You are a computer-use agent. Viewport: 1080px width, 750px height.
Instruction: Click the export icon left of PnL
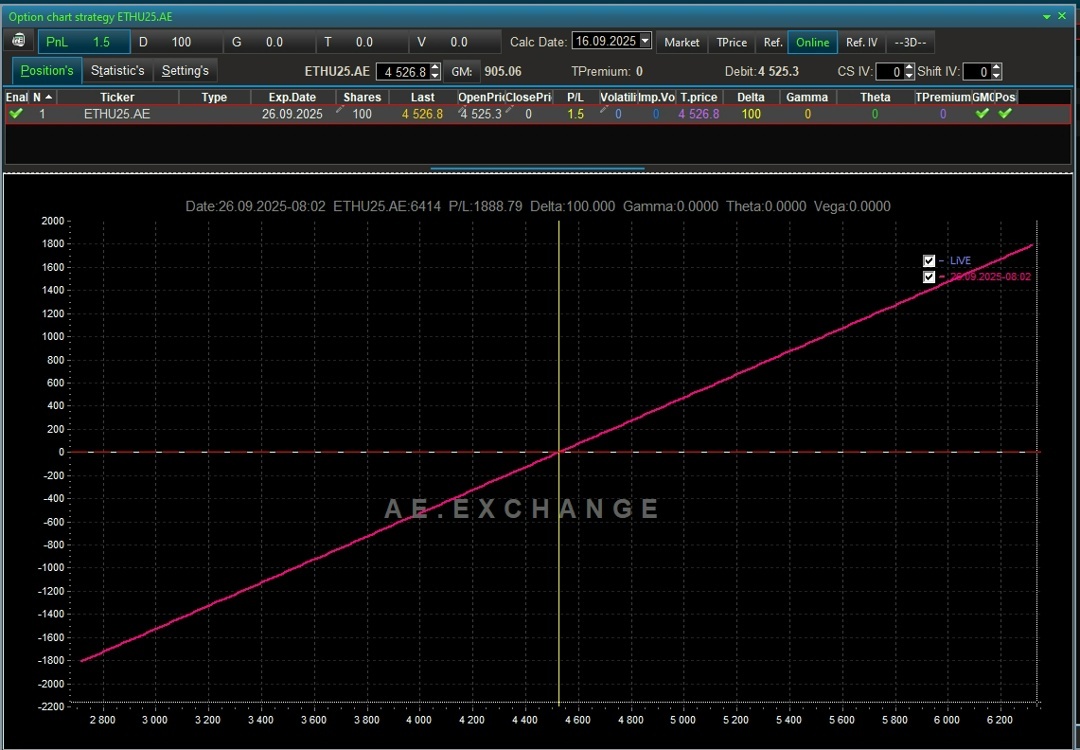coord(19,41)
